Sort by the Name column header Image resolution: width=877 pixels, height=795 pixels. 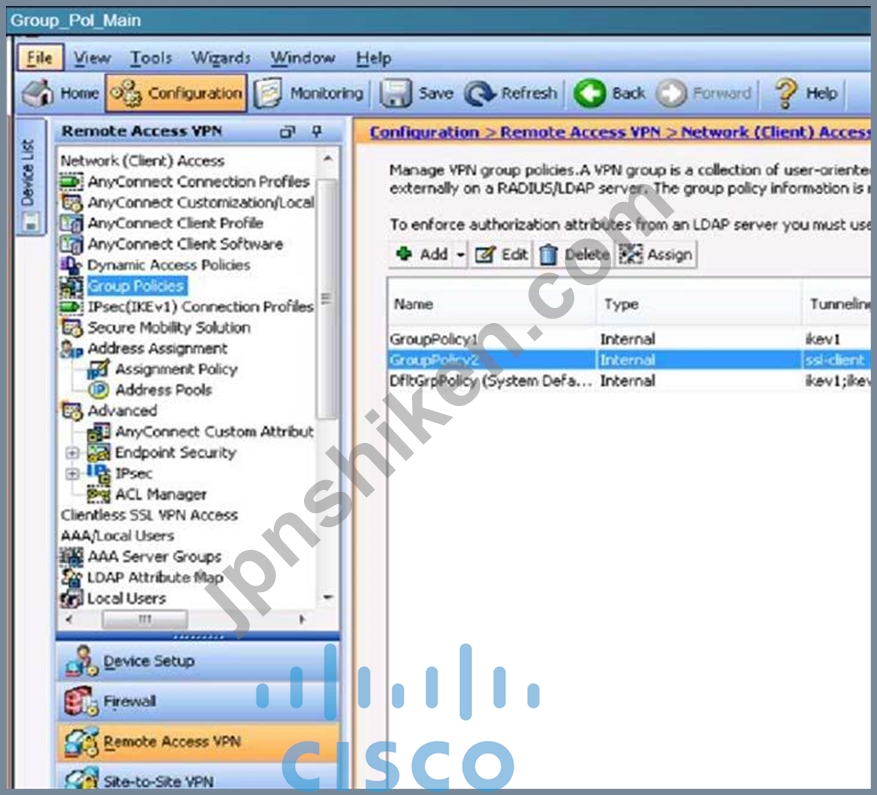[x=492, y=304]
